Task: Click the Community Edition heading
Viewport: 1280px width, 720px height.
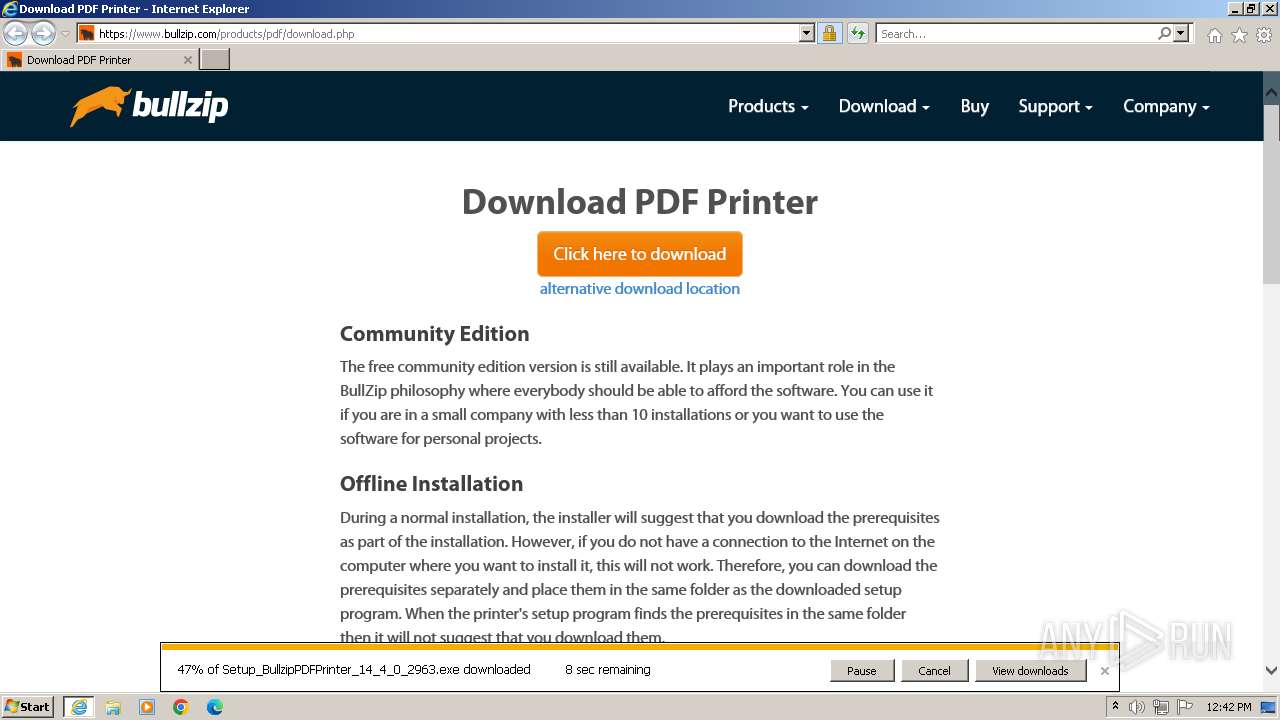Action: click(434, 334)
